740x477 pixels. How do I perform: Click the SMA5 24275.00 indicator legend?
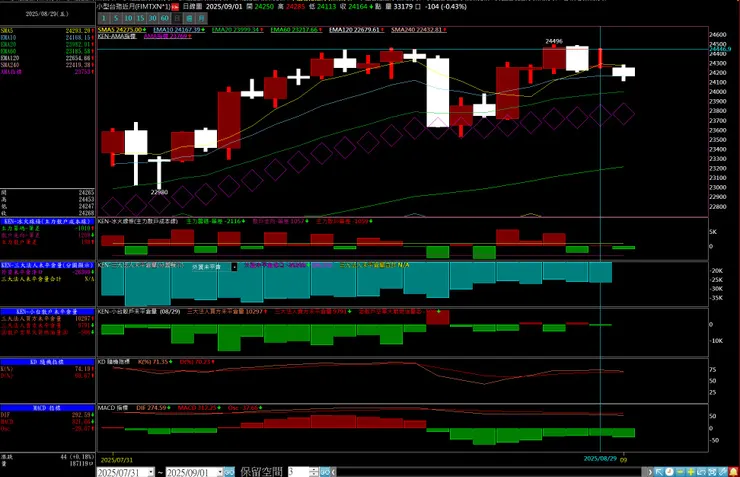122,30
